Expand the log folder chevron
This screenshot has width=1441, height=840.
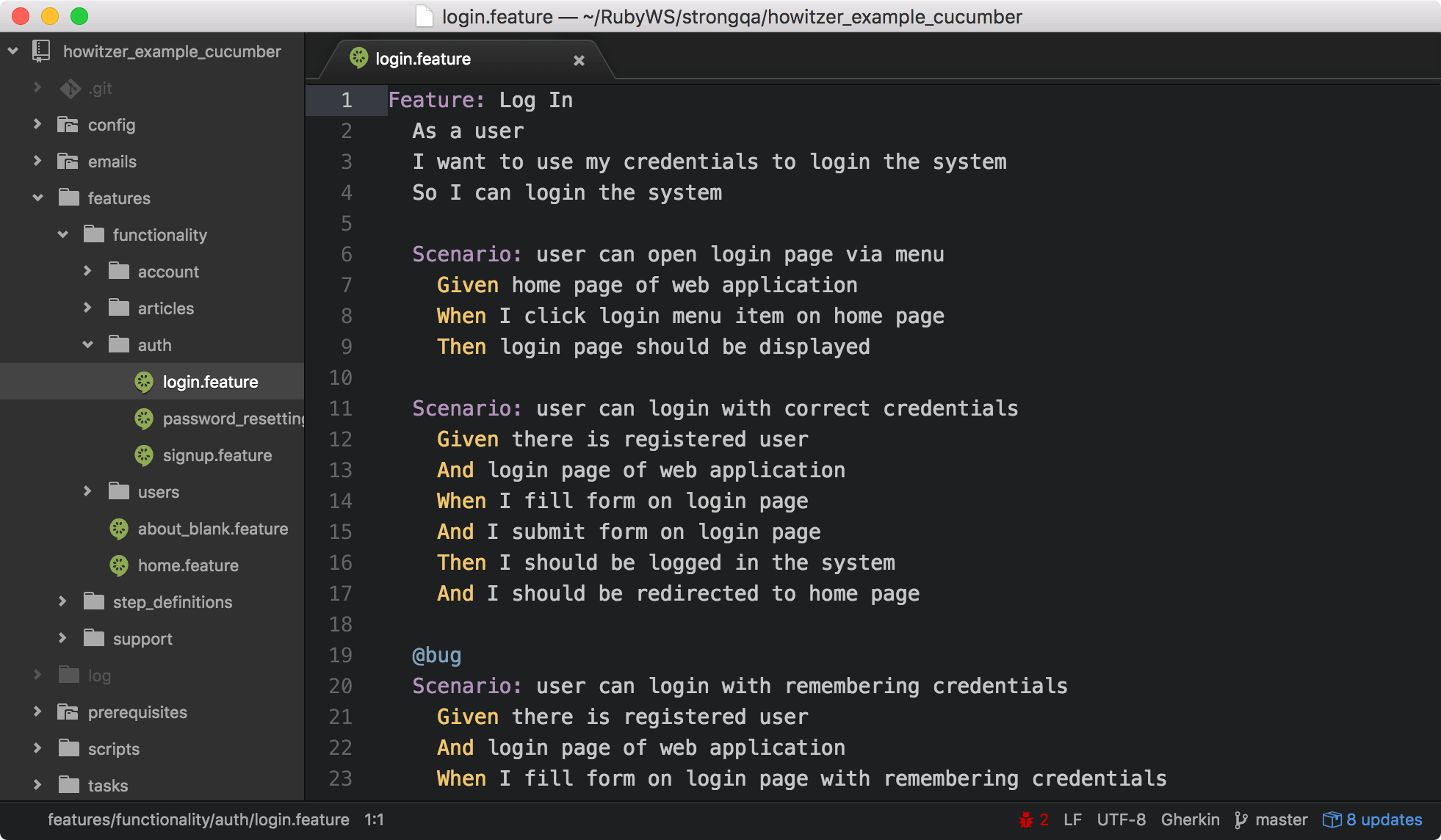tap(37, 676)
